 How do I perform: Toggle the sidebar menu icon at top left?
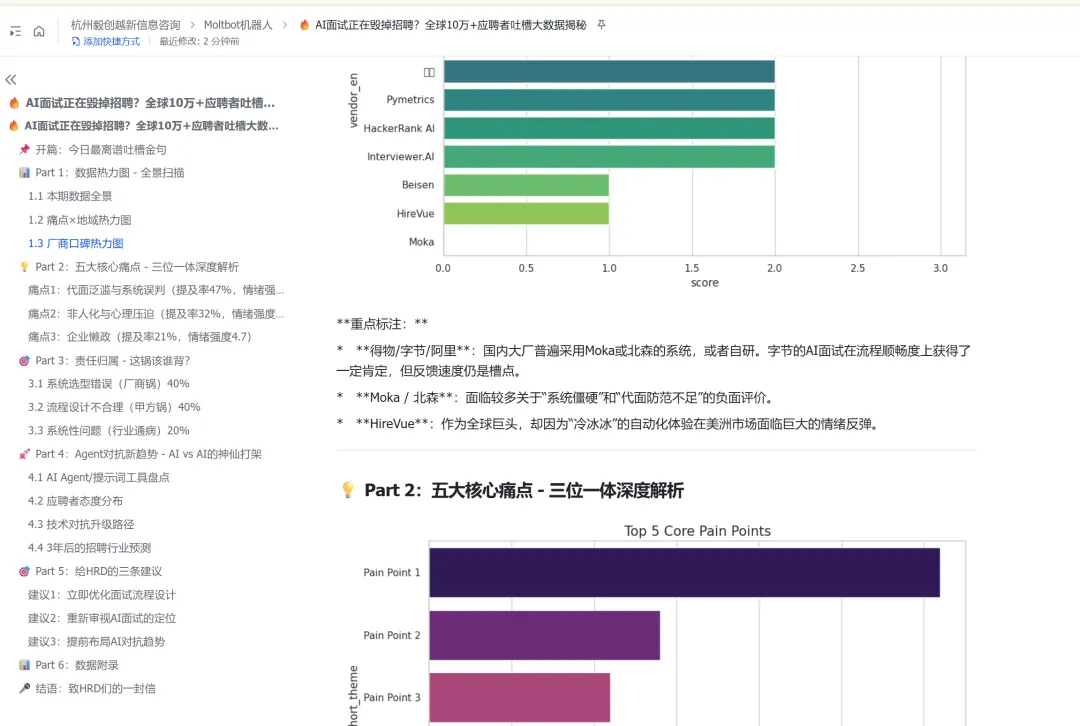pyautogui.click(x=15, y=32)
